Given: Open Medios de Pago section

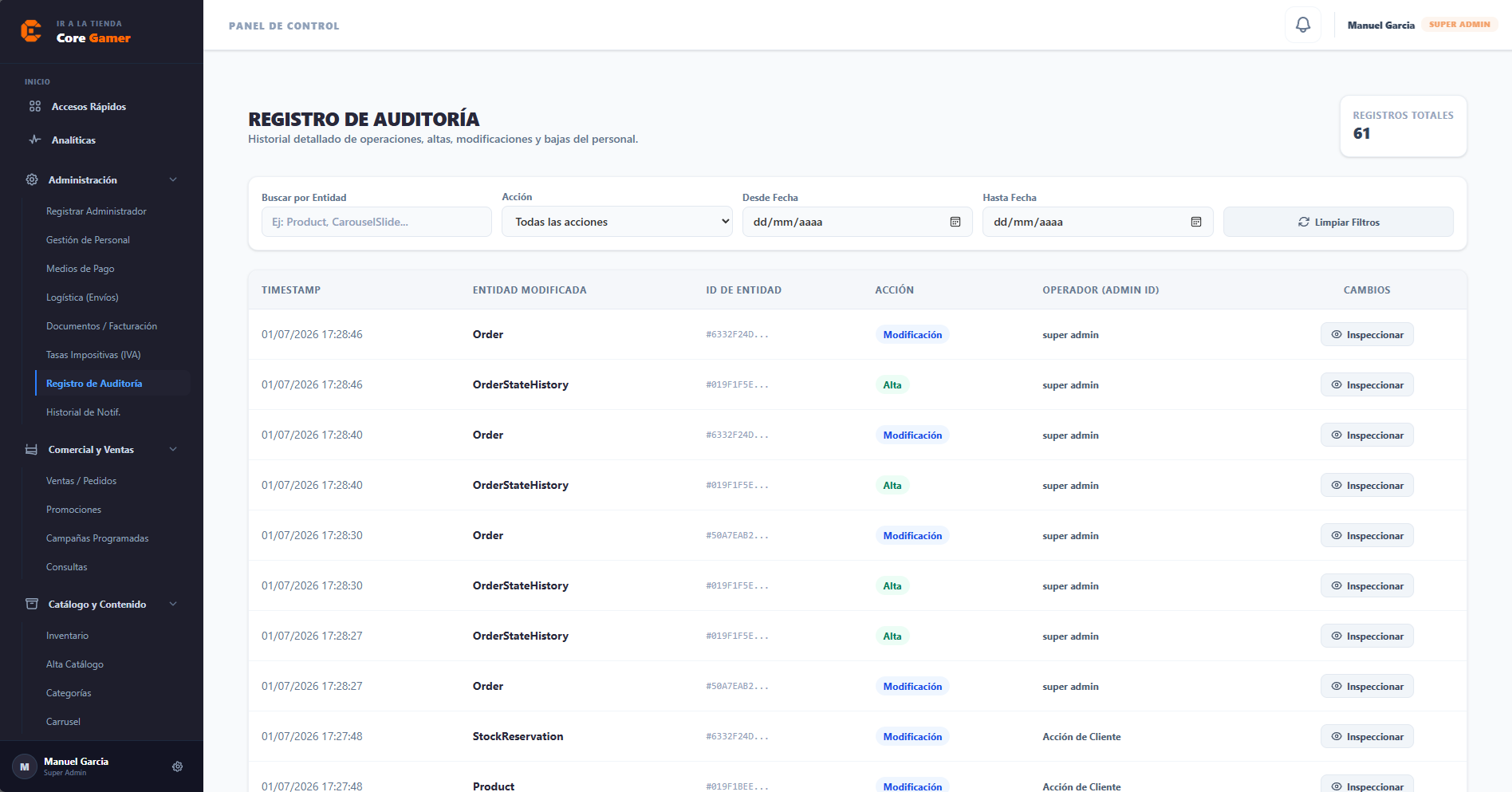Looking at the screenshot, I should click(x=80, y=269).
